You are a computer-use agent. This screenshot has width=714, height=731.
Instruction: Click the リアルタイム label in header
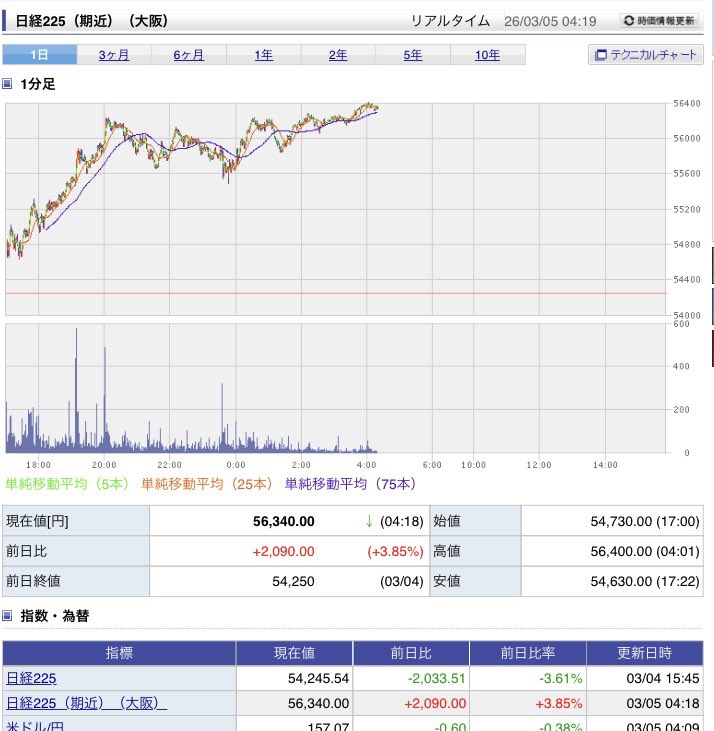pyautogui.click(x=450, y=21)
